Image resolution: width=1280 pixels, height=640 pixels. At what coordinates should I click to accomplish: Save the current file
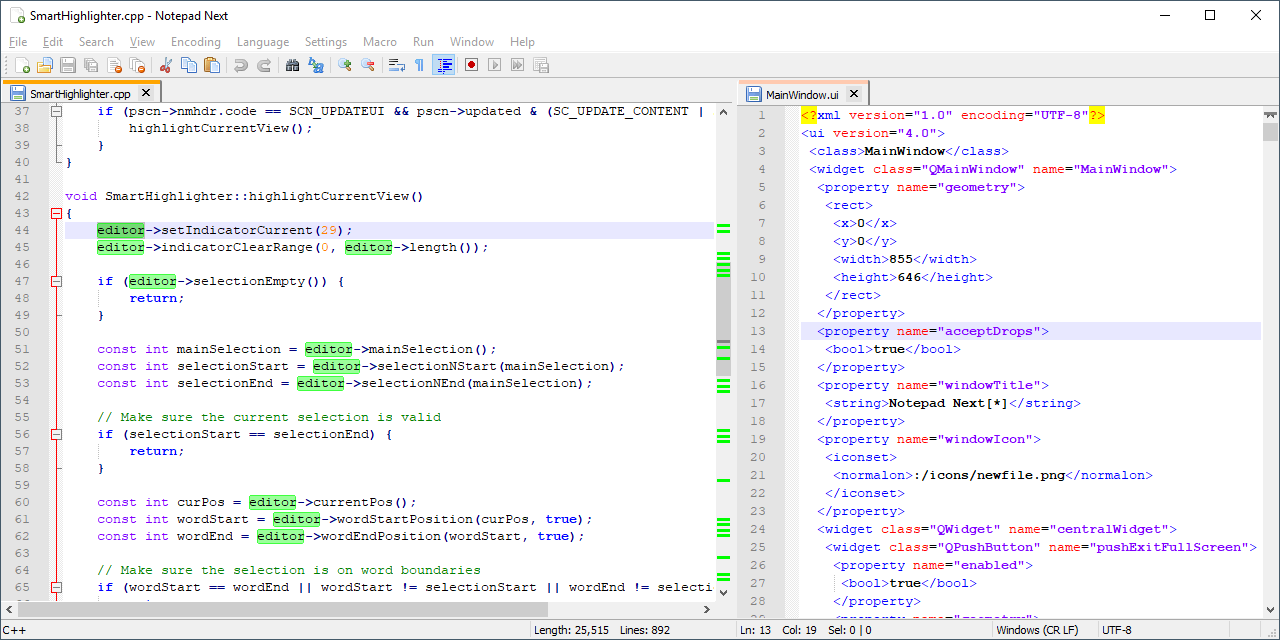67,64
